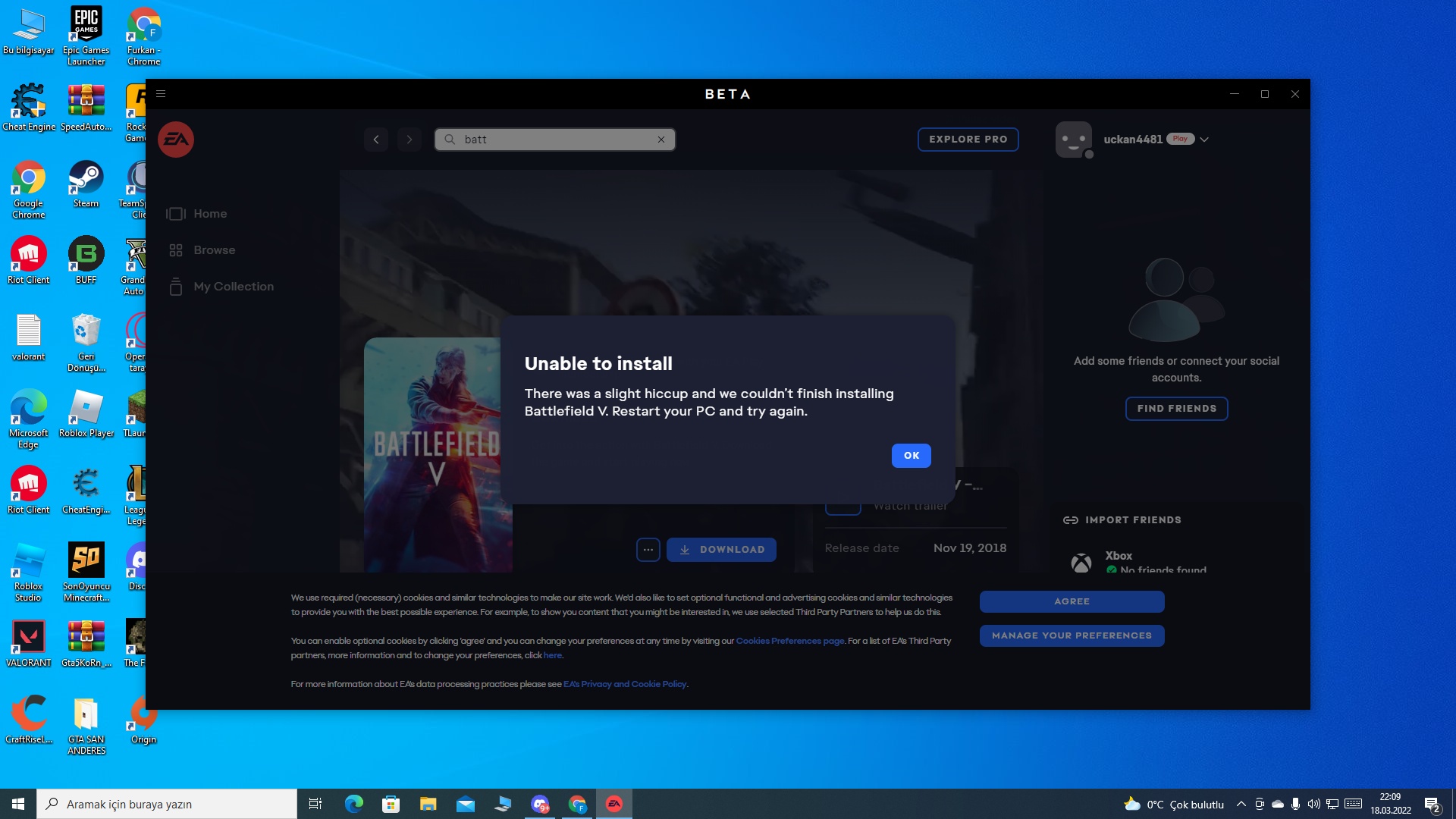Open Microsoft Store from the taskbar
This screenshot has height=819, width=1456.
click(x=391, y=804)
